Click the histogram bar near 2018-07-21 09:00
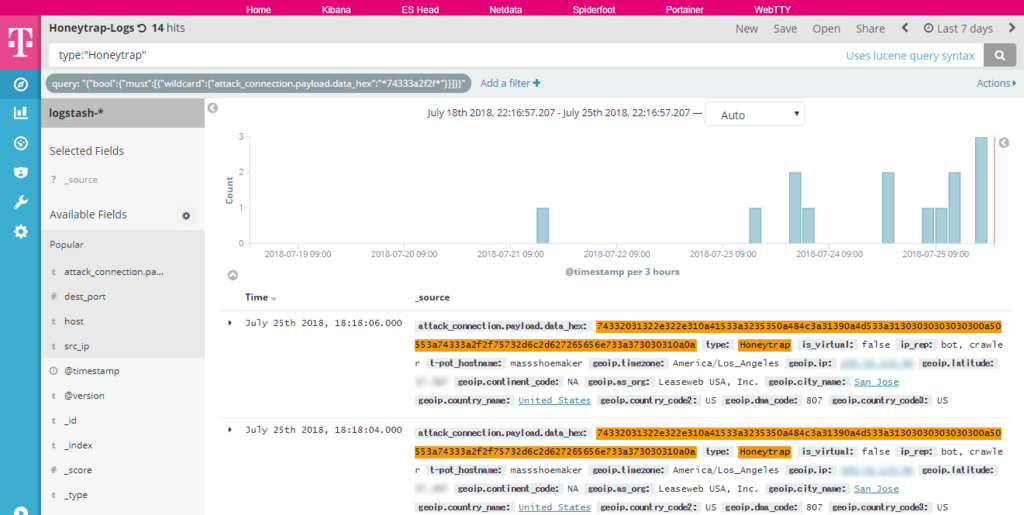Screen dimensions: 1024x515 click(543, 226)
